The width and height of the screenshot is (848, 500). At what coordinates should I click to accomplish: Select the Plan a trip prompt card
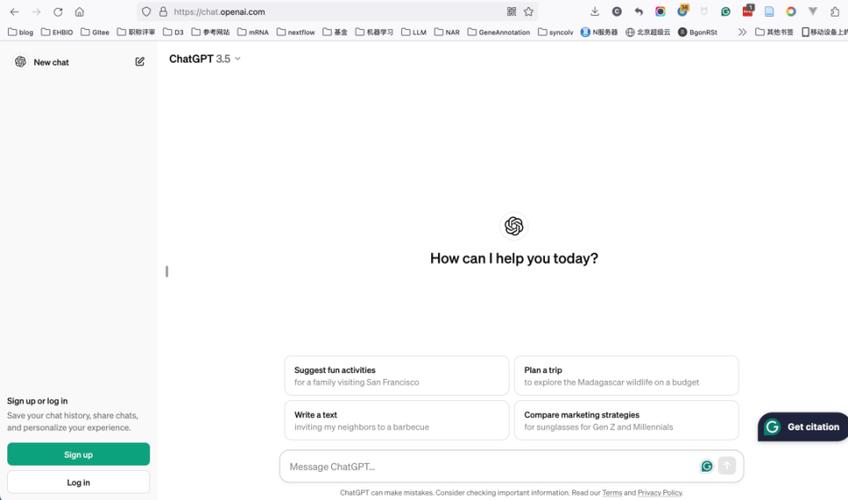626,376
